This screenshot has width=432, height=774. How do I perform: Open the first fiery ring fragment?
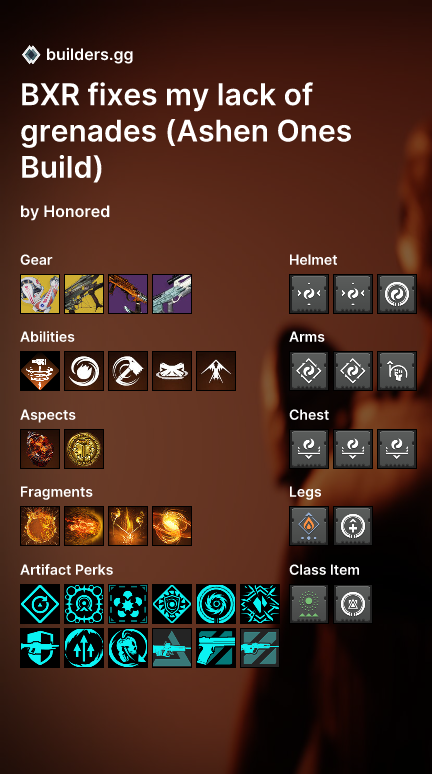[x=40, y=526]
